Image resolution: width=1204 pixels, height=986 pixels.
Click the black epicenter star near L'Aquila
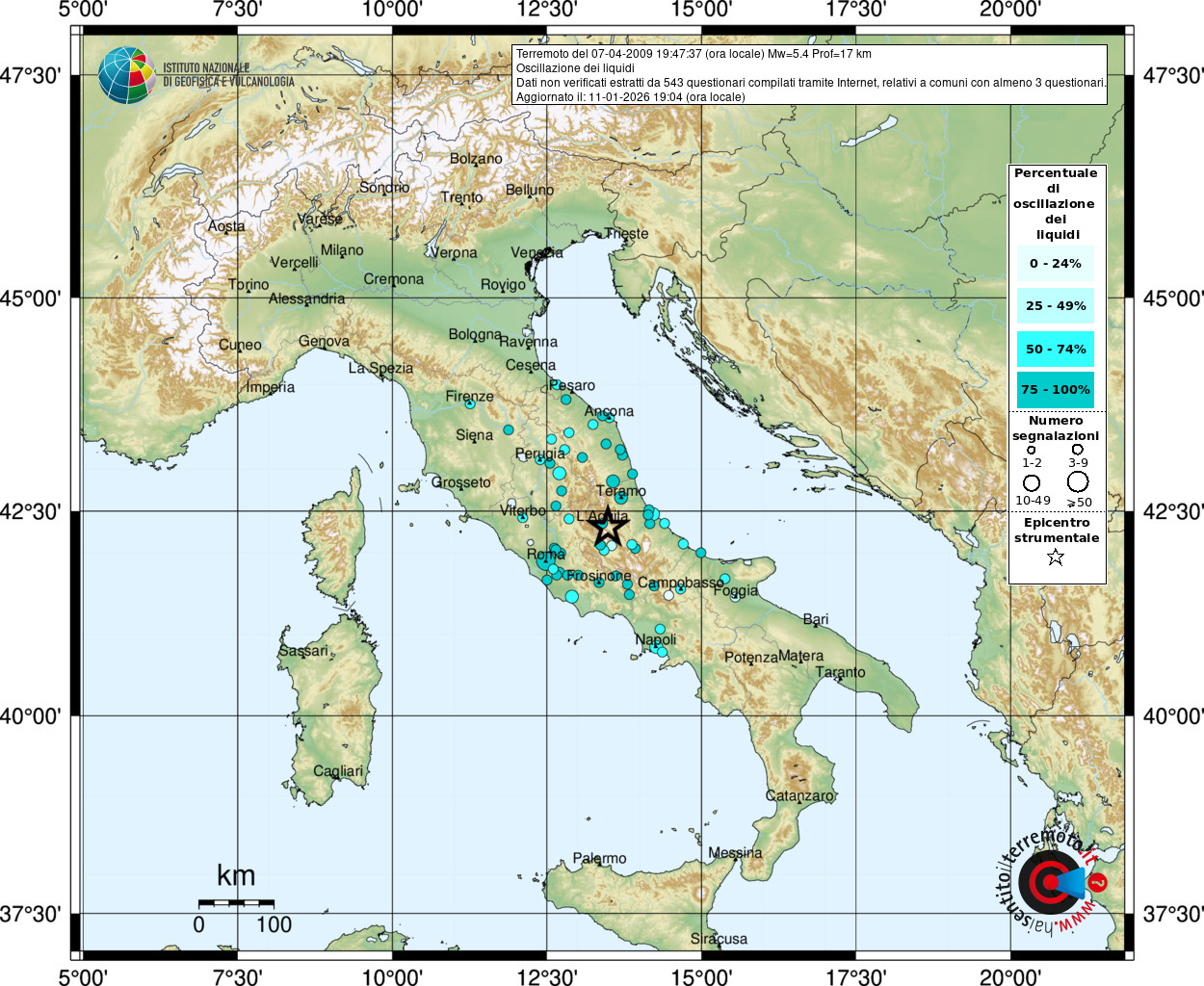(x=607, y=527)
